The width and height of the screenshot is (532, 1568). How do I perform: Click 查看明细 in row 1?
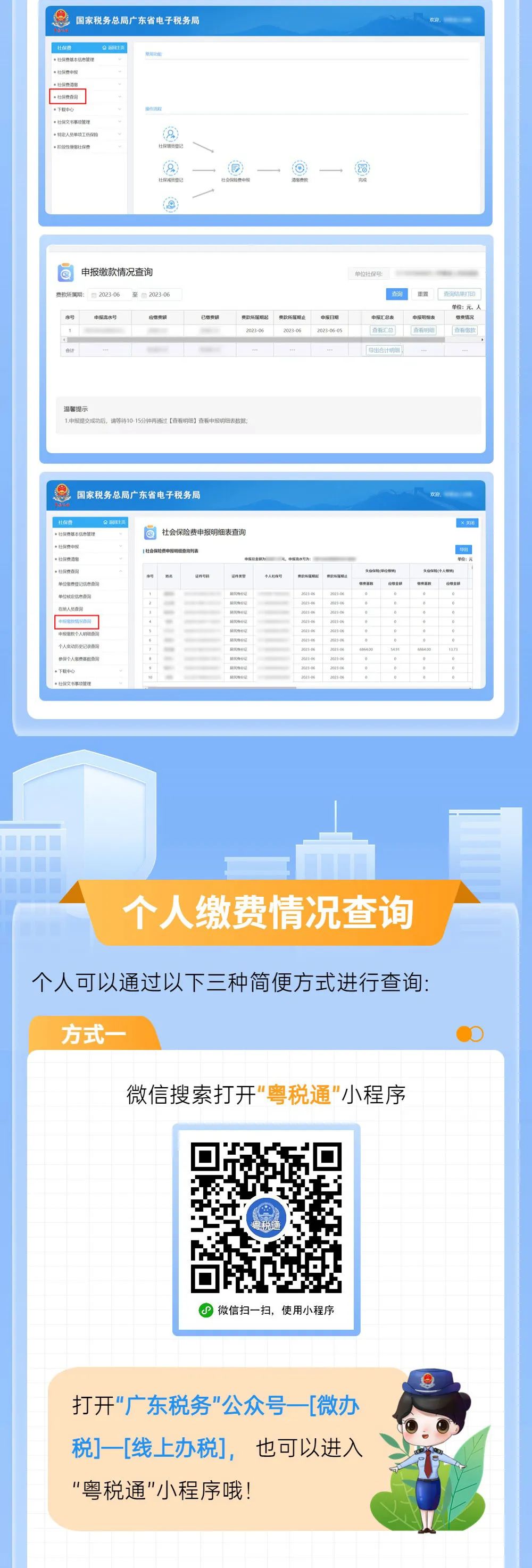coord(423,330)
